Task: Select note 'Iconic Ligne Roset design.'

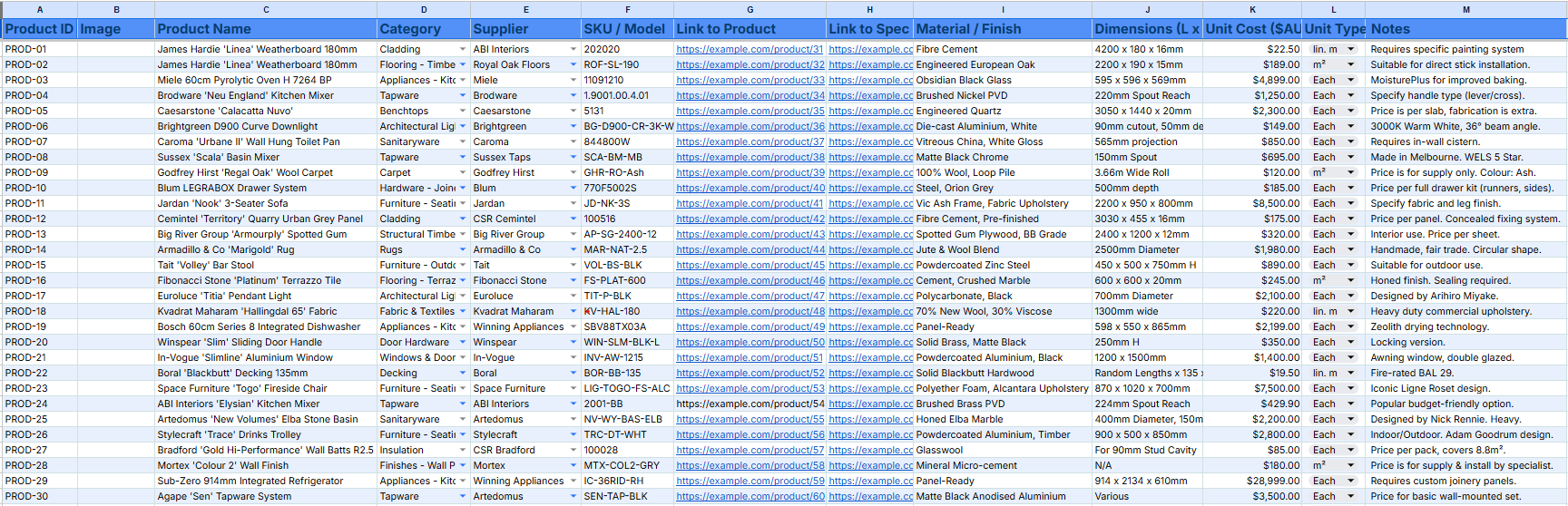Action: 1466,389
